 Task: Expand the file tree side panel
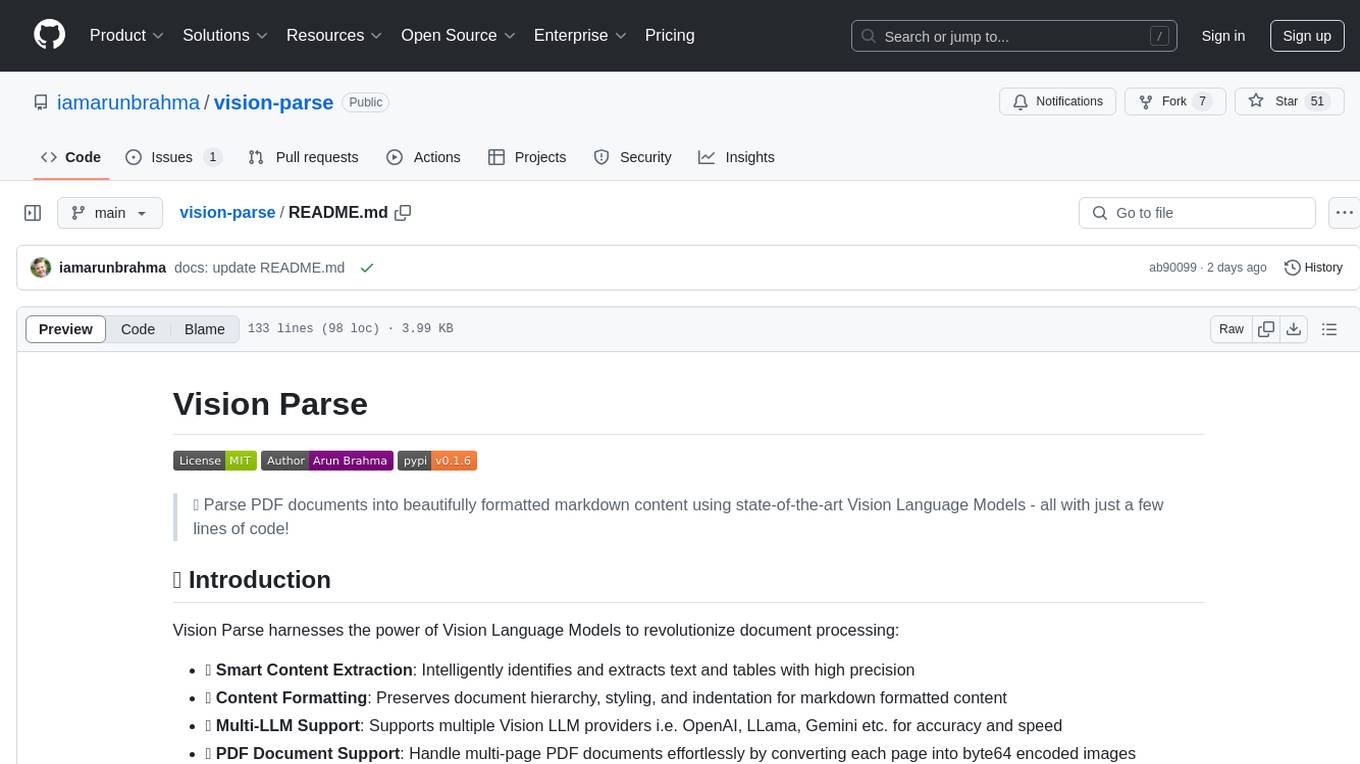pos(33,213)
